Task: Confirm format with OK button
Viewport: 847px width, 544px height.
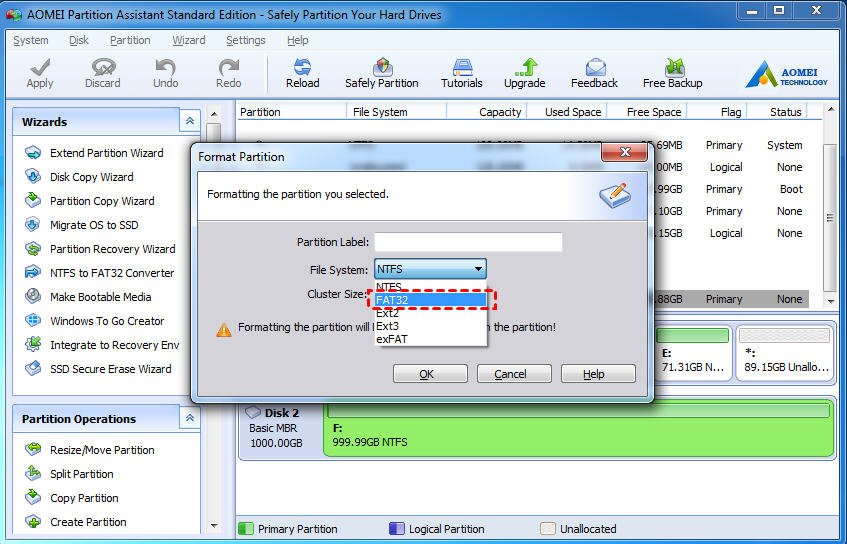Action: pos(430,374)
